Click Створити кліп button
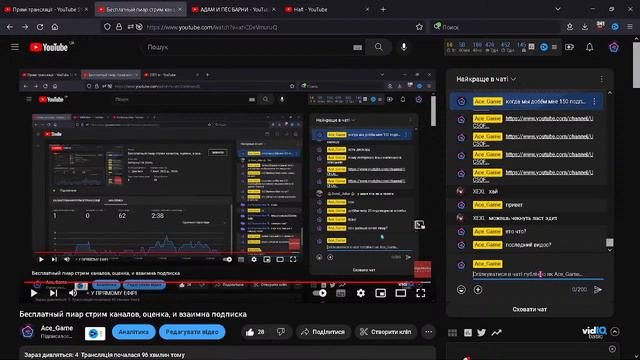Image resolution: width=640 pixels, height=360 pixels. [385, 332]
